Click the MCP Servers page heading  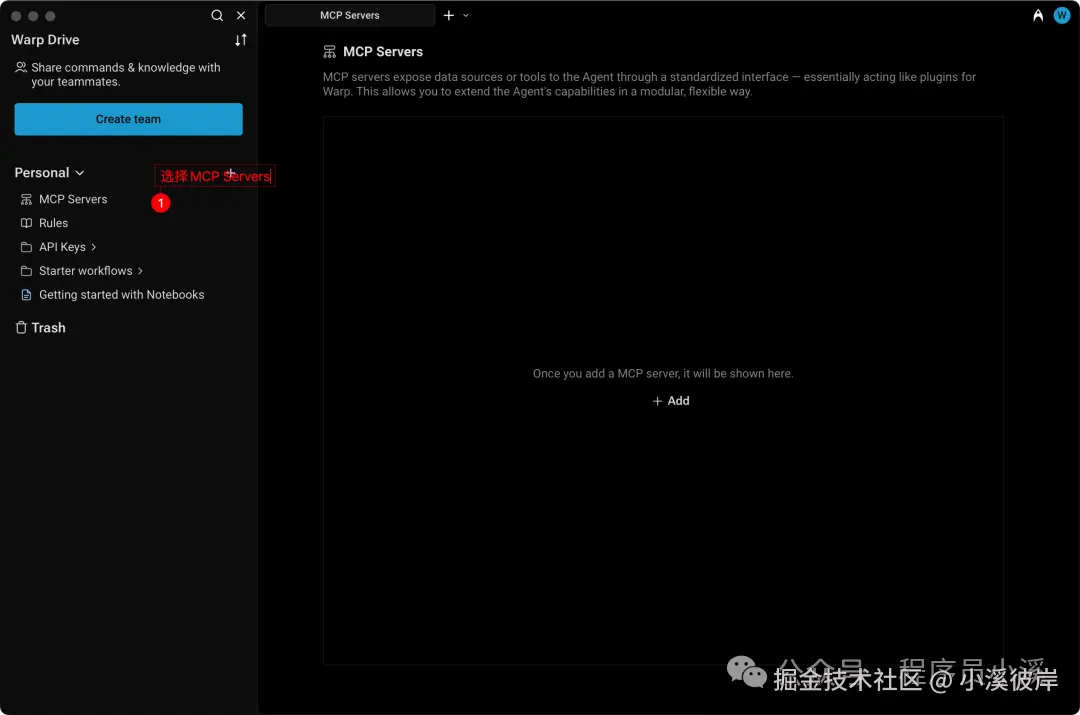tap(383, 52)
